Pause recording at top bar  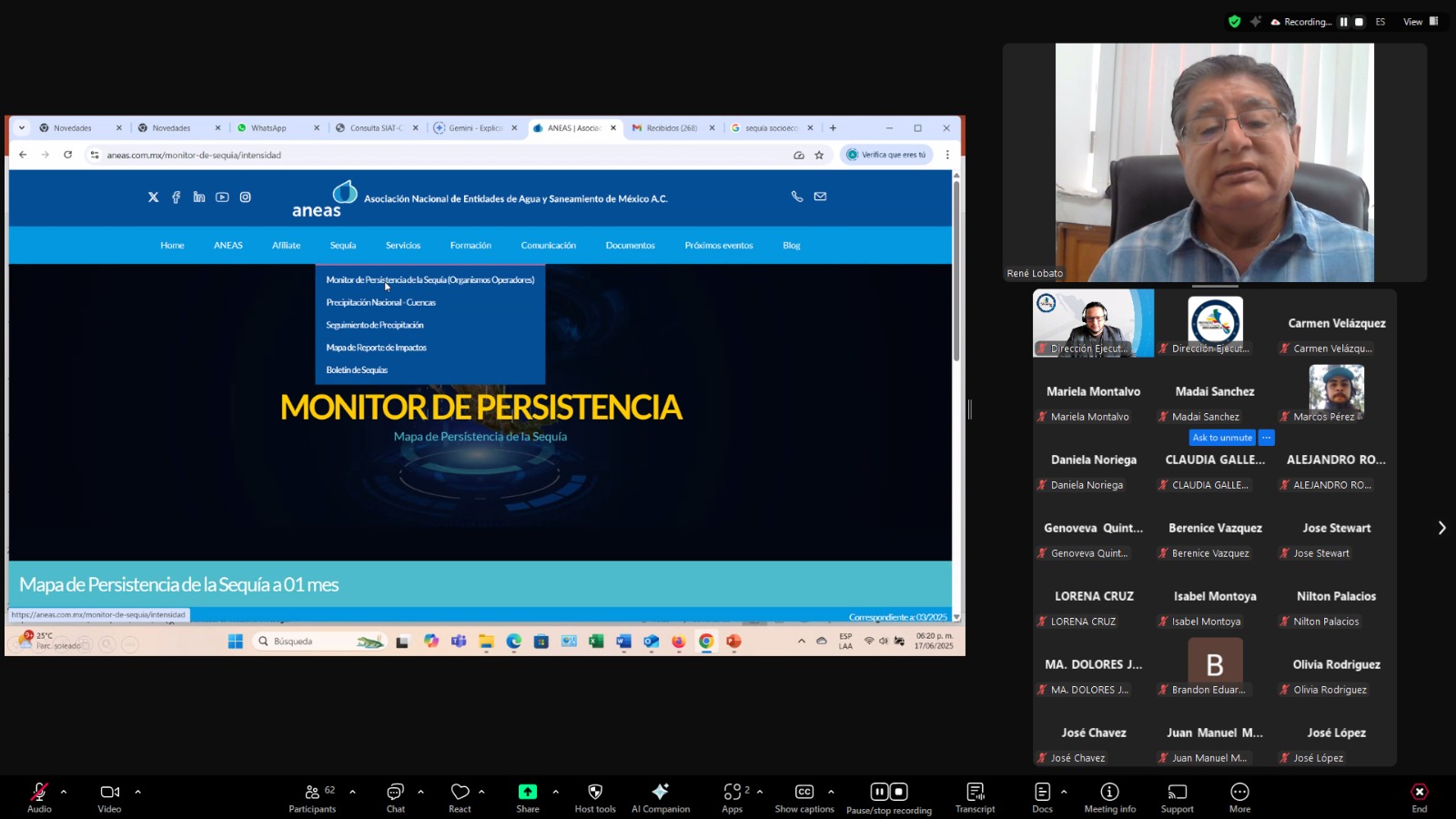[1343, 22]
